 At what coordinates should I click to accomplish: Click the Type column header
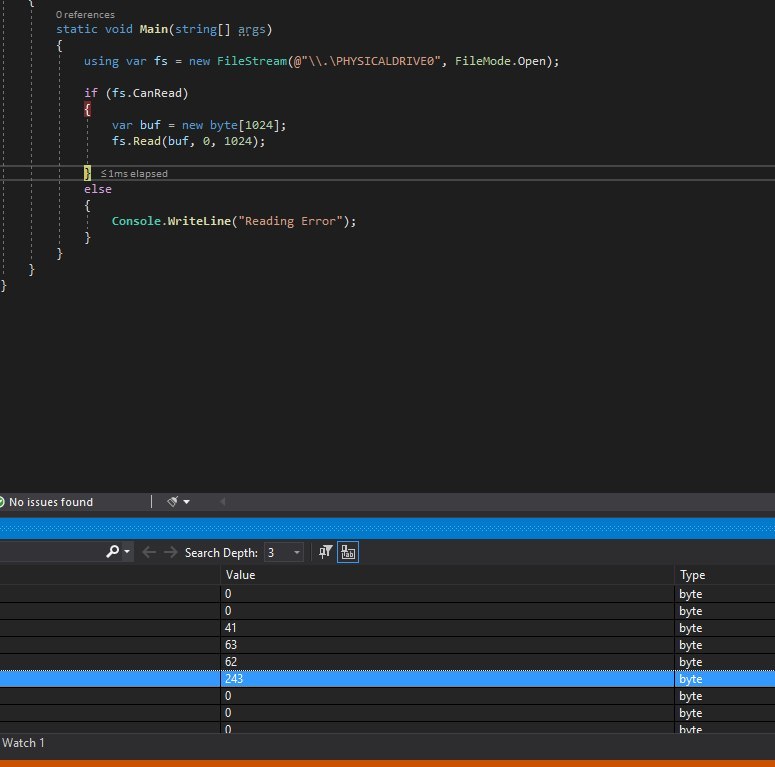692,575
